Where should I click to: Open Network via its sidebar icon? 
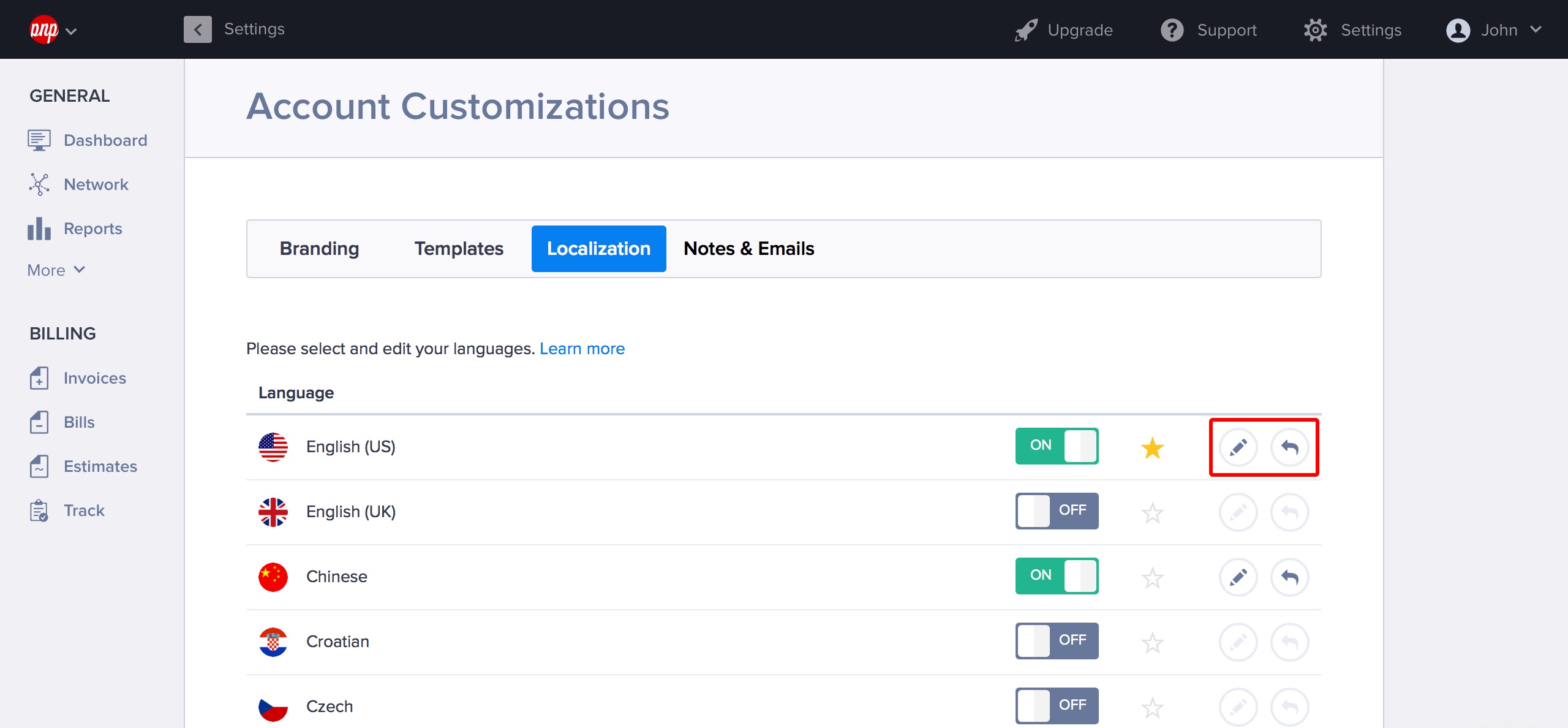click(x=39, y=184)
